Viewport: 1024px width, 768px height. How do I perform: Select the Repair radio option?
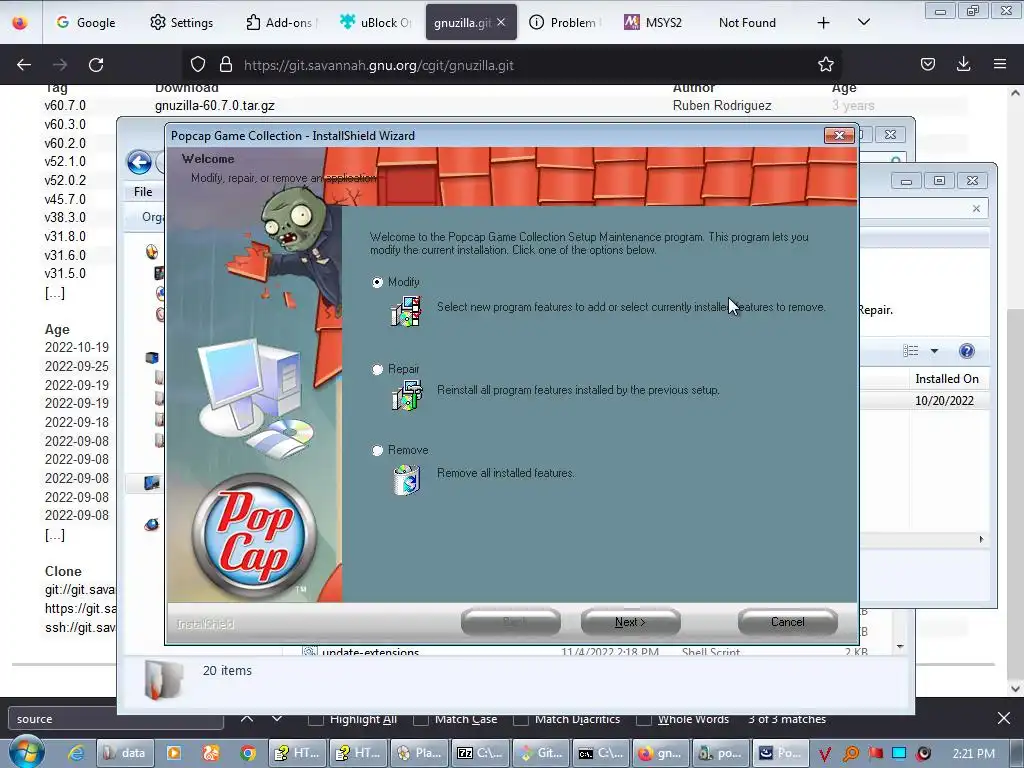tap(377, 370)
